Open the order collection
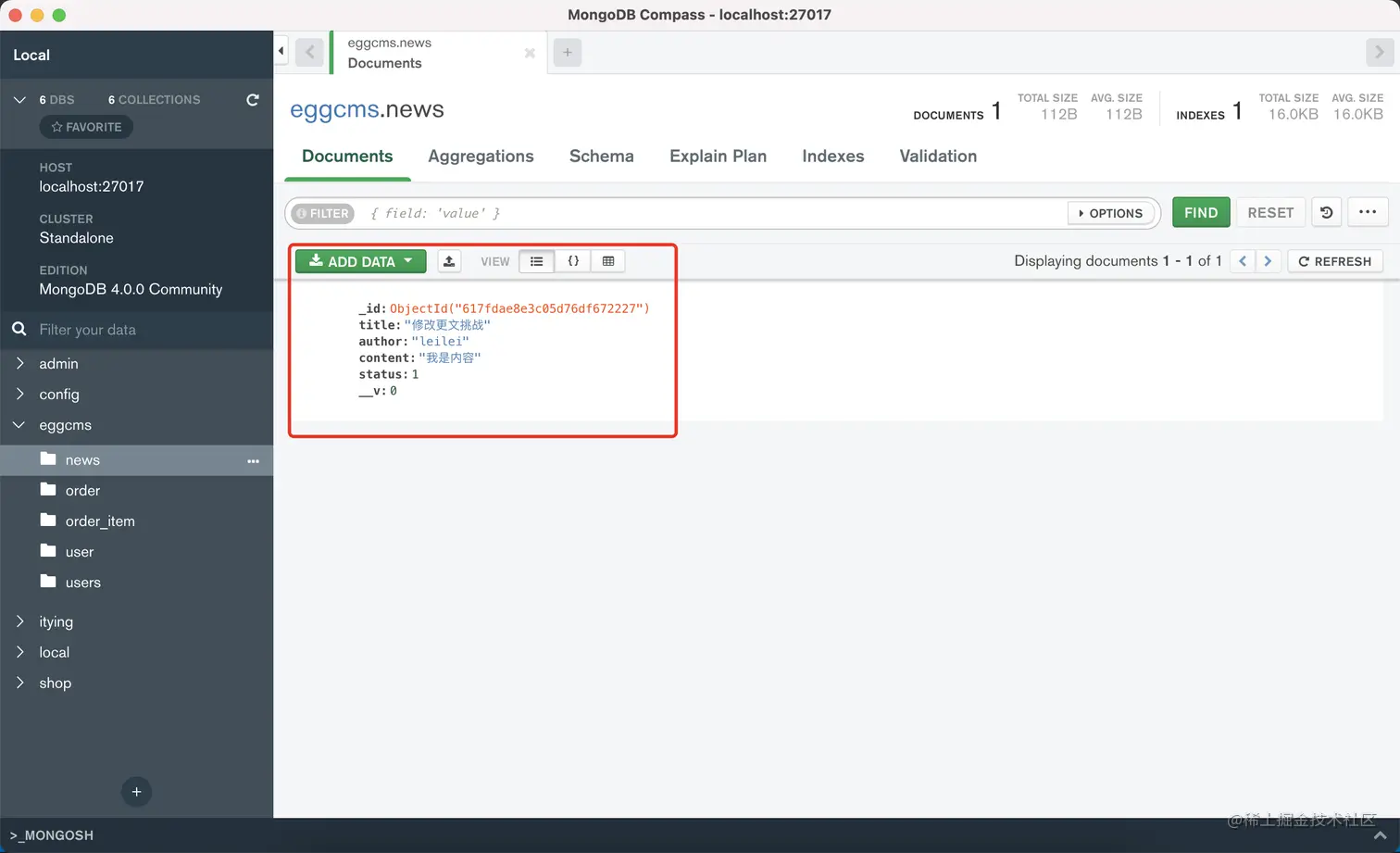This screenshot has height=853, width=1400. click(x=82, y=491)
